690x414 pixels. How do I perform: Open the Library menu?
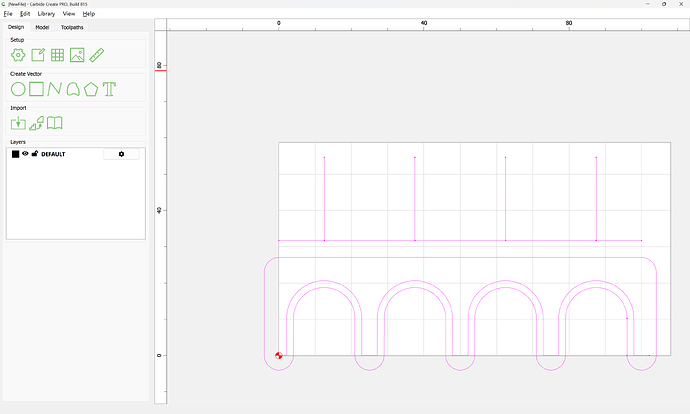46,14
